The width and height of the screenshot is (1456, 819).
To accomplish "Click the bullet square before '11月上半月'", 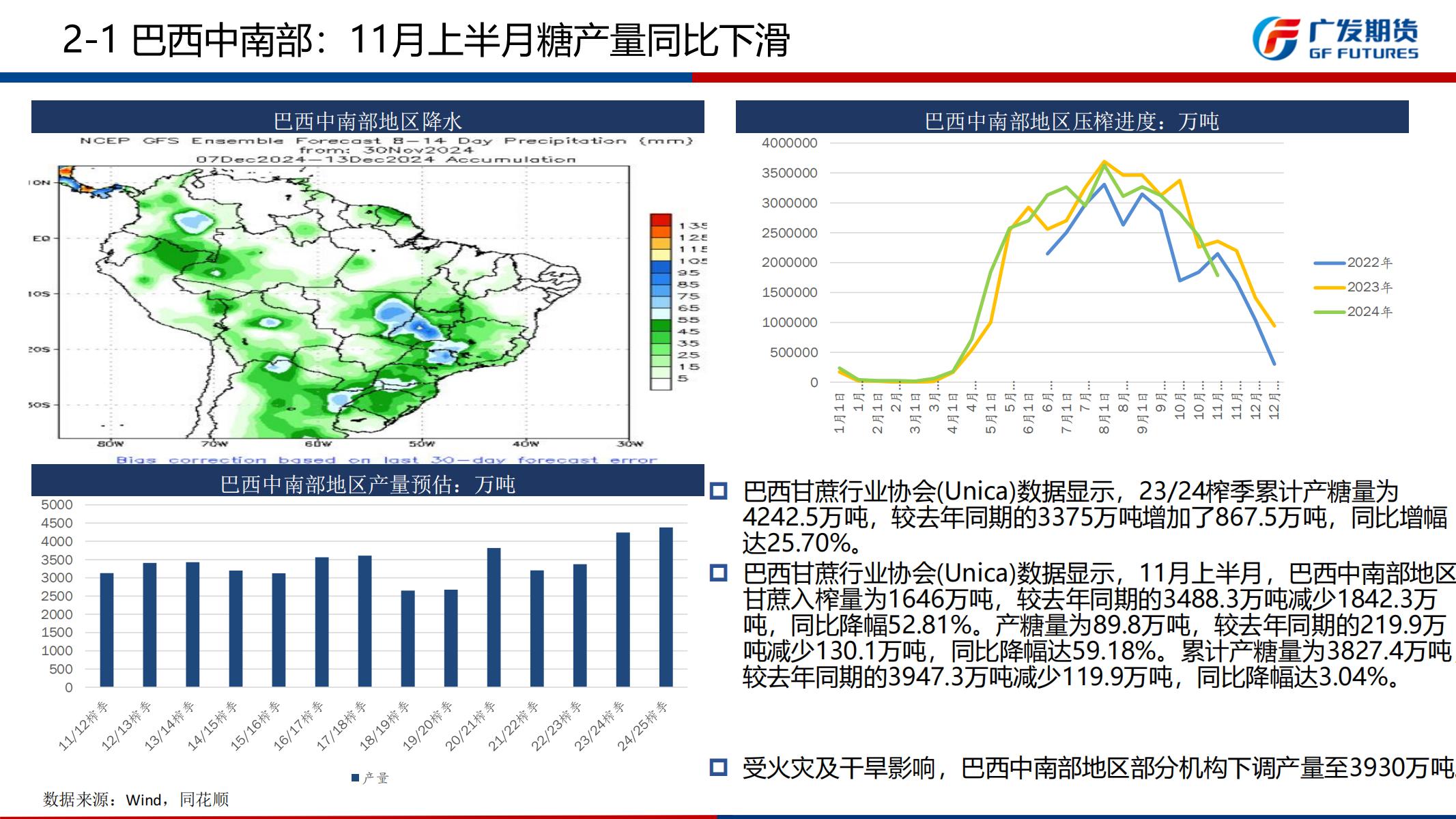I will (719, 572).
